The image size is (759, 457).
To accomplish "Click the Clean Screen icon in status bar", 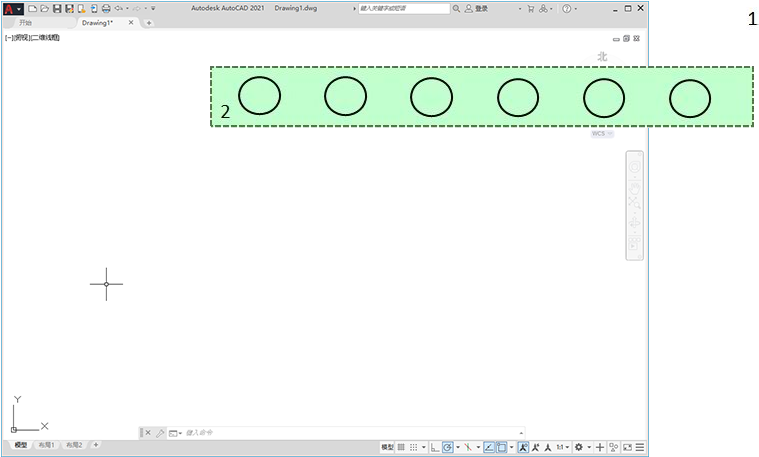I will point(627,447).
